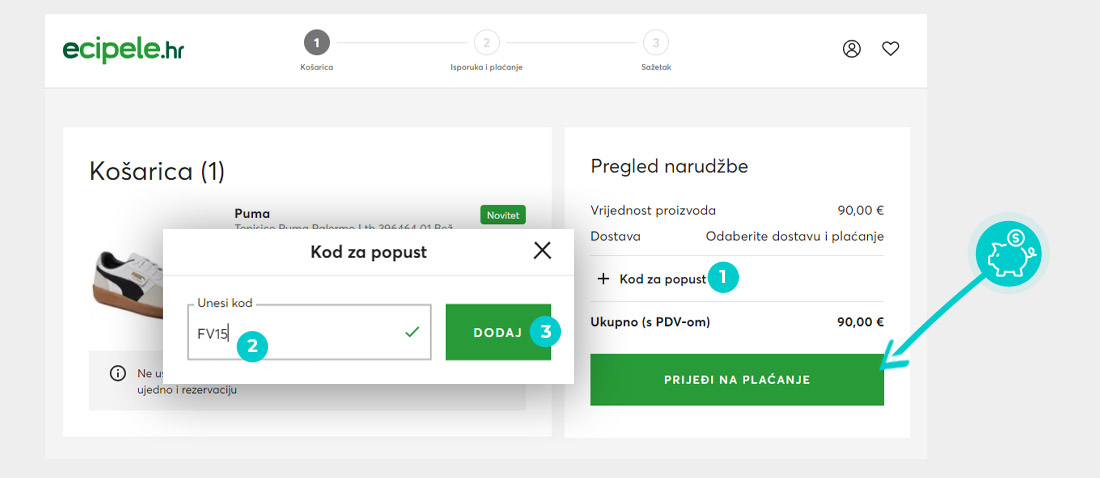Screen dimensions: 1100x478
Task: Close the Kod za popust dialog
Action: point(542,251)
